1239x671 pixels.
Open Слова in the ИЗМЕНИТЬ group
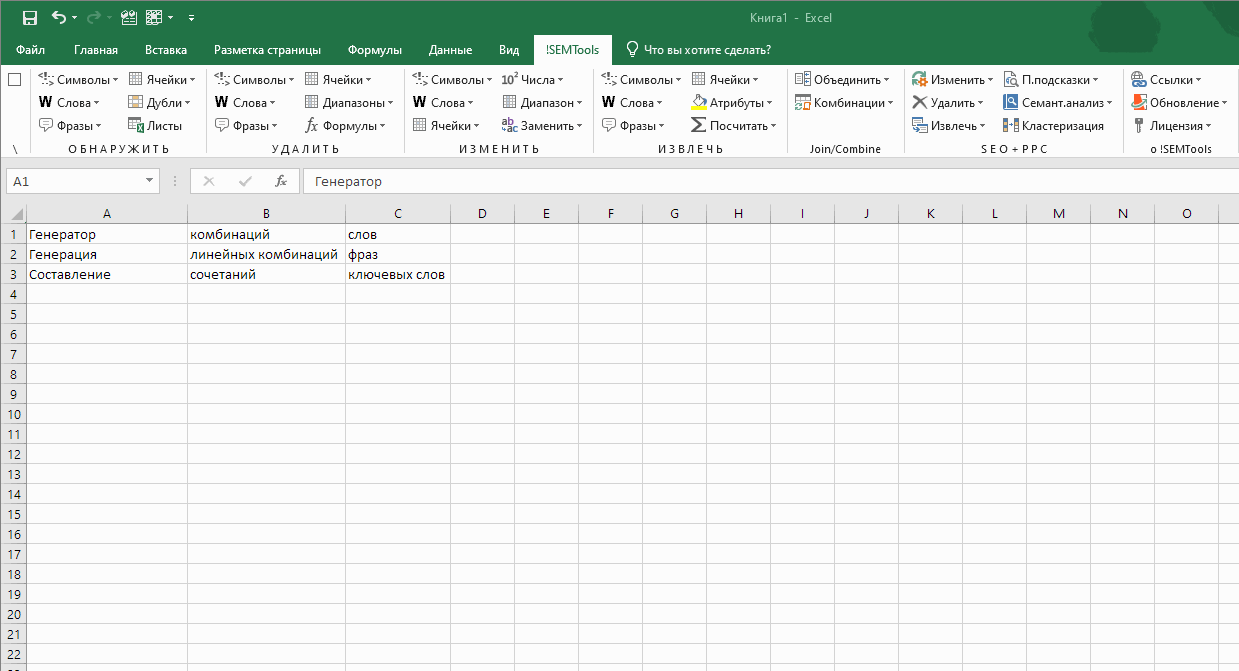(x=443, y=102)
